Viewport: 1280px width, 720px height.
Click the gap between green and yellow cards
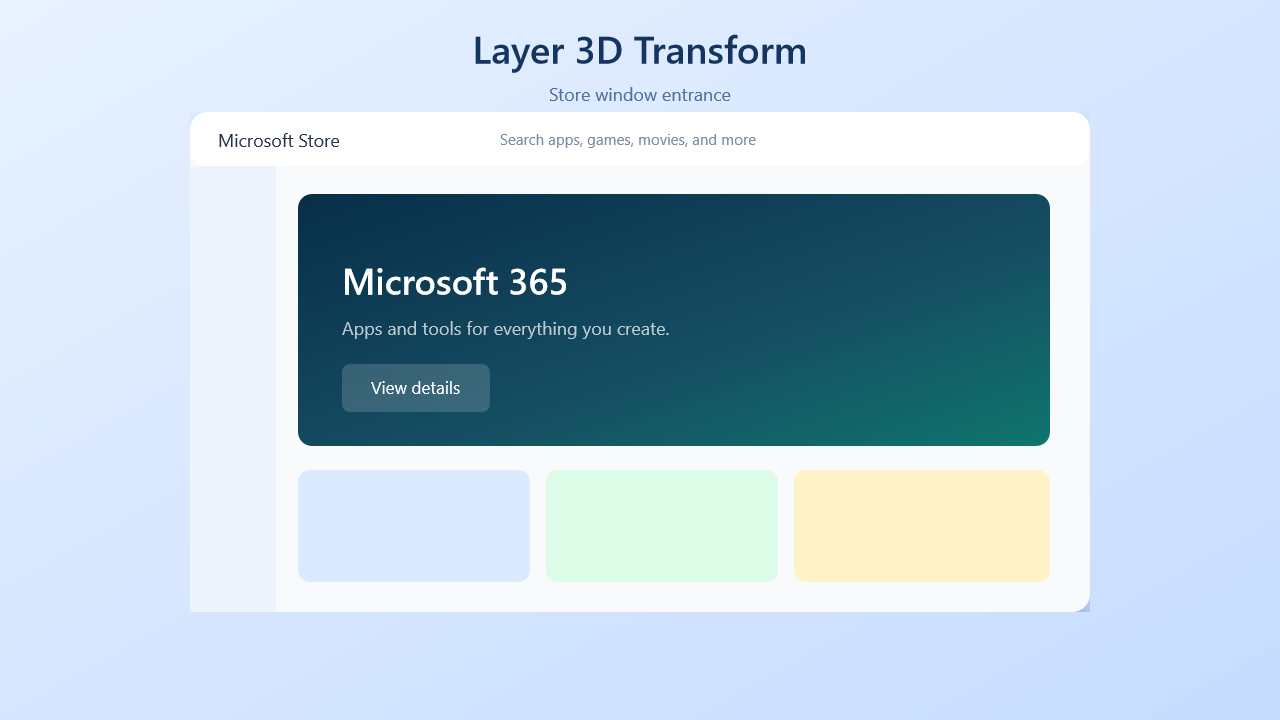[786, 526]
